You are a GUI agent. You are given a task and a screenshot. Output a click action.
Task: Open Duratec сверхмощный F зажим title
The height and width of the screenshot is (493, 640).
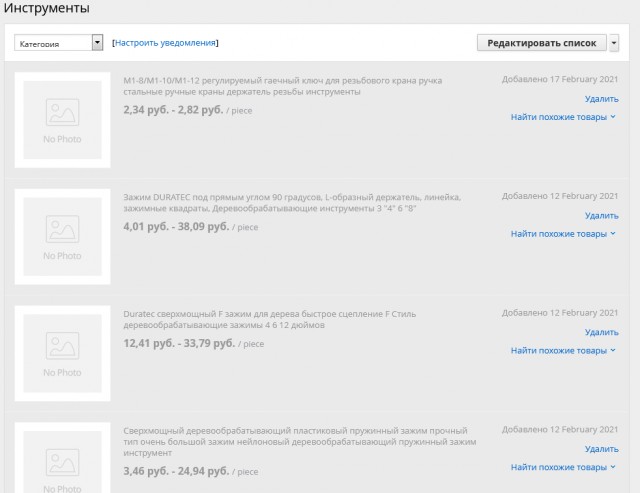pos(269,320)
